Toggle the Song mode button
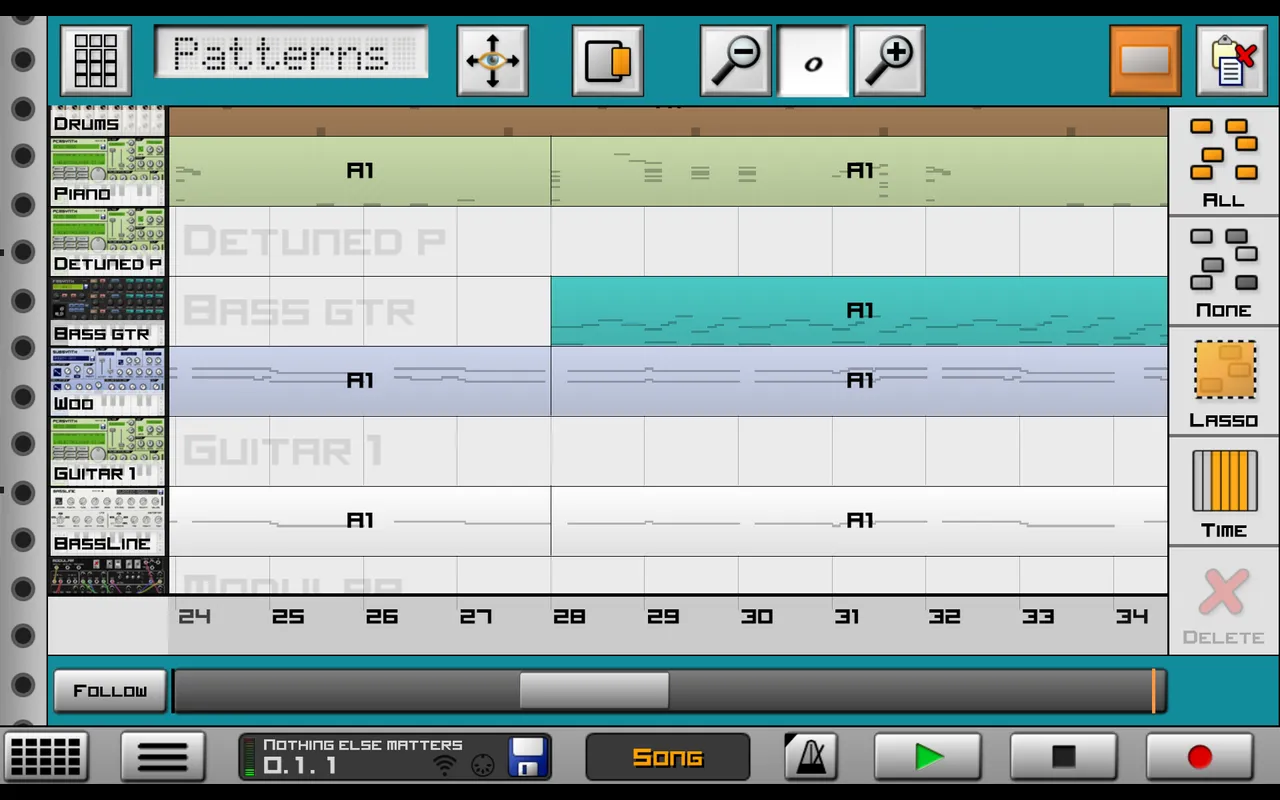Screen dimensions: 1280x800 (668, 757)
